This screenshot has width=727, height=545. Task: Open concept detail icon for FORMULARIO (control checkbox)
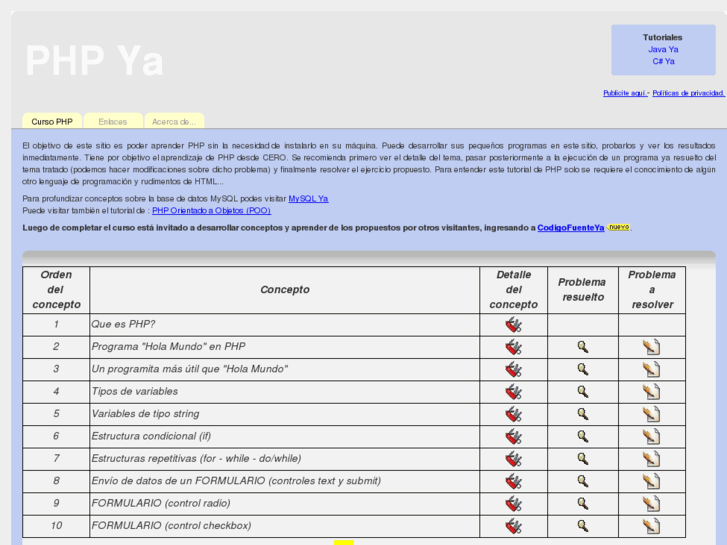(513, 526)
